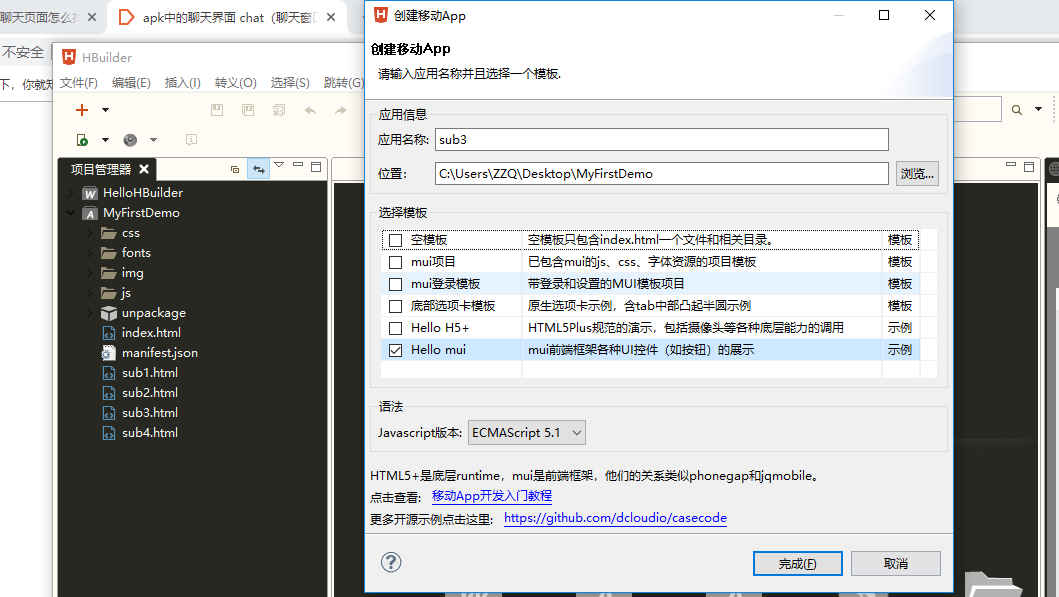Viewport: 1059px width, 597px height.
Task: Expand the unpackage folder
Action: [90, 313]
